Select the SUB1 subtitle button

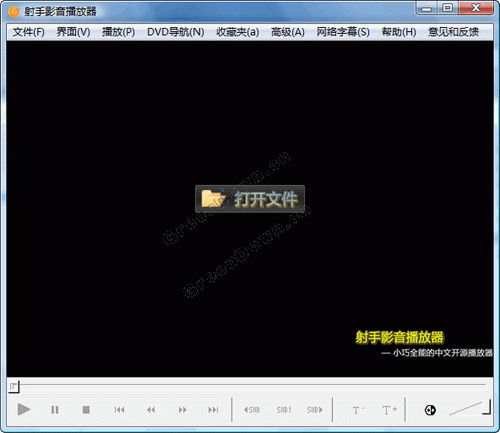(x=284, y=410)
